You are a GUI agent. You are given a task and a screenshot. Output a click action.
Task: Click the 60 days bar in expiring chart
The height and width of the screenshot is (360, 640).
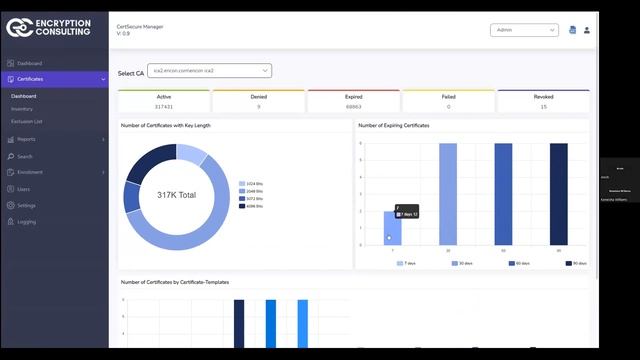tap(503, 194)
